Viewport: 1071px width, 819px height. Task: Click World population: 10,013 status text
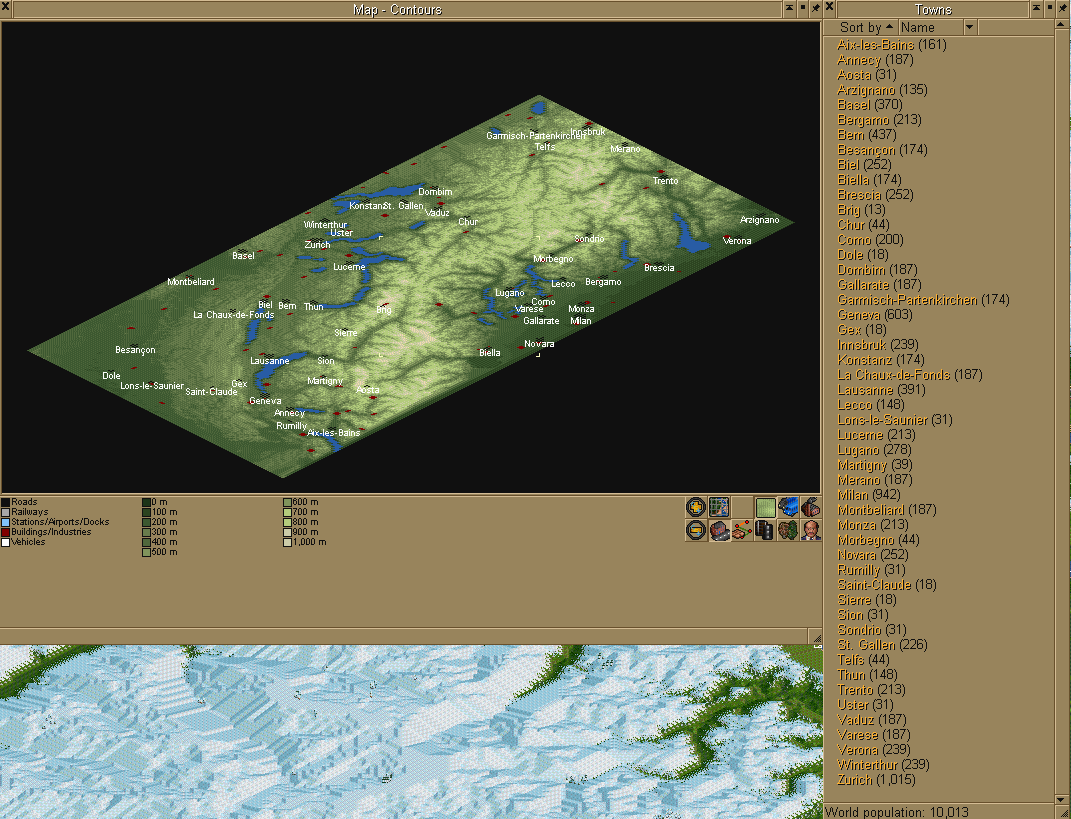[897, 812]
